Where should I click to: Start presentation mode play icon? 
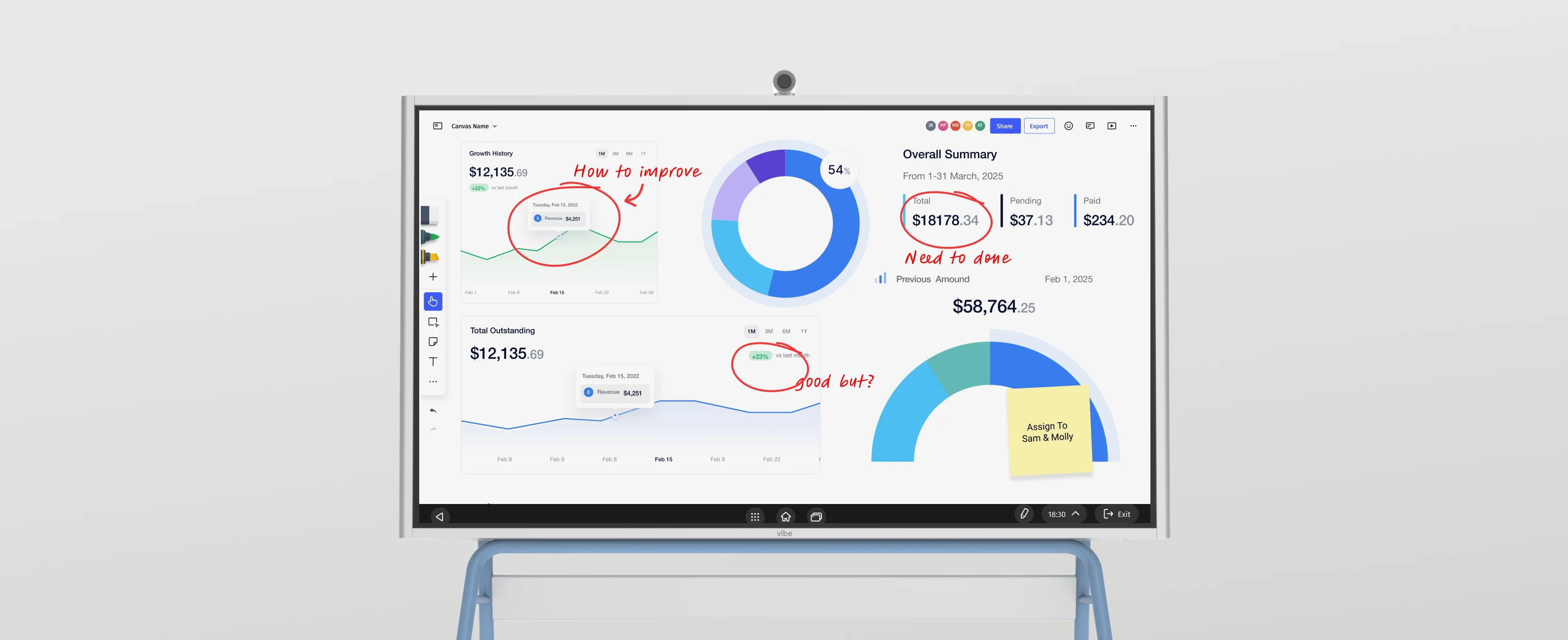coord(1111,126)
